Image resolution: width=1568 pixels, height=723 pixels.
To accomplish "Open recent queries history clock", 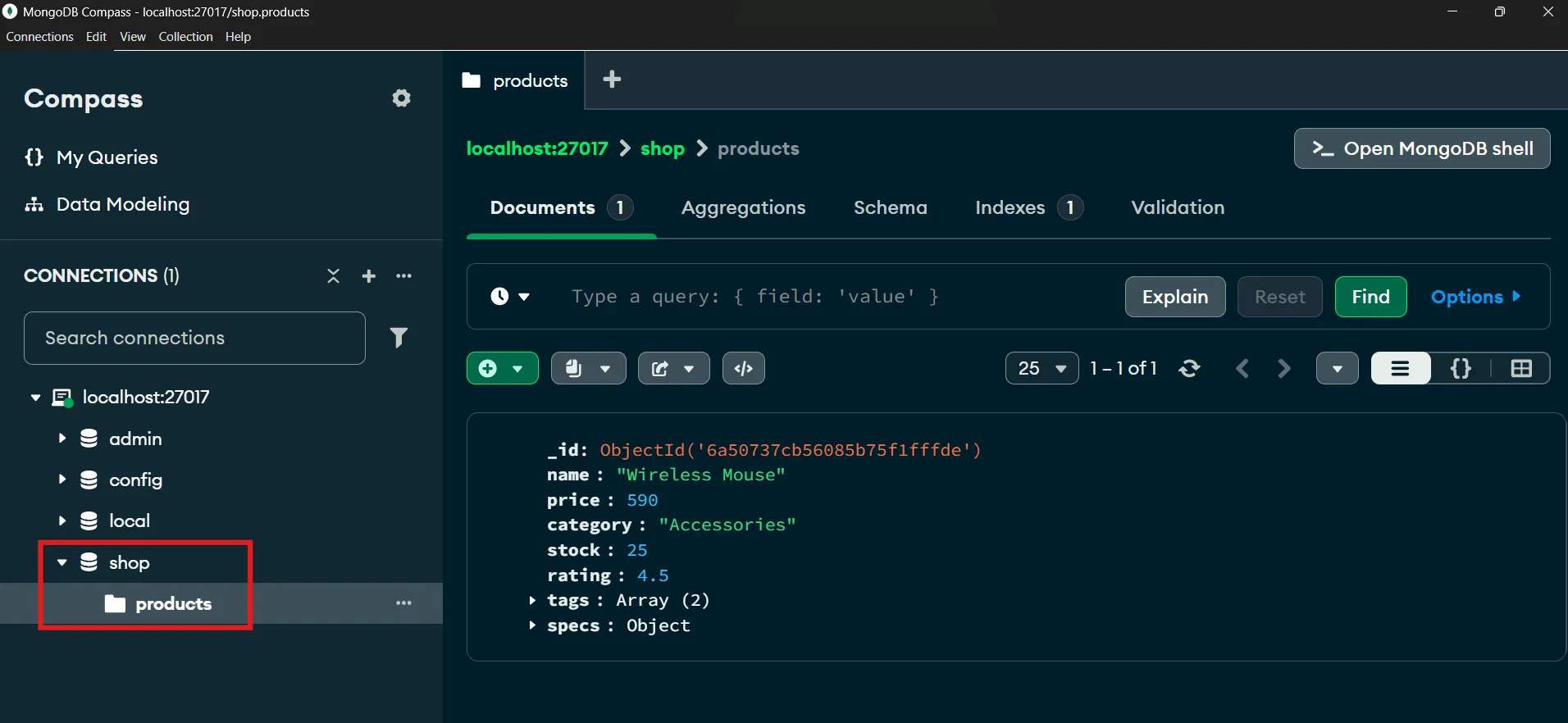I will (x=510, y=297).
